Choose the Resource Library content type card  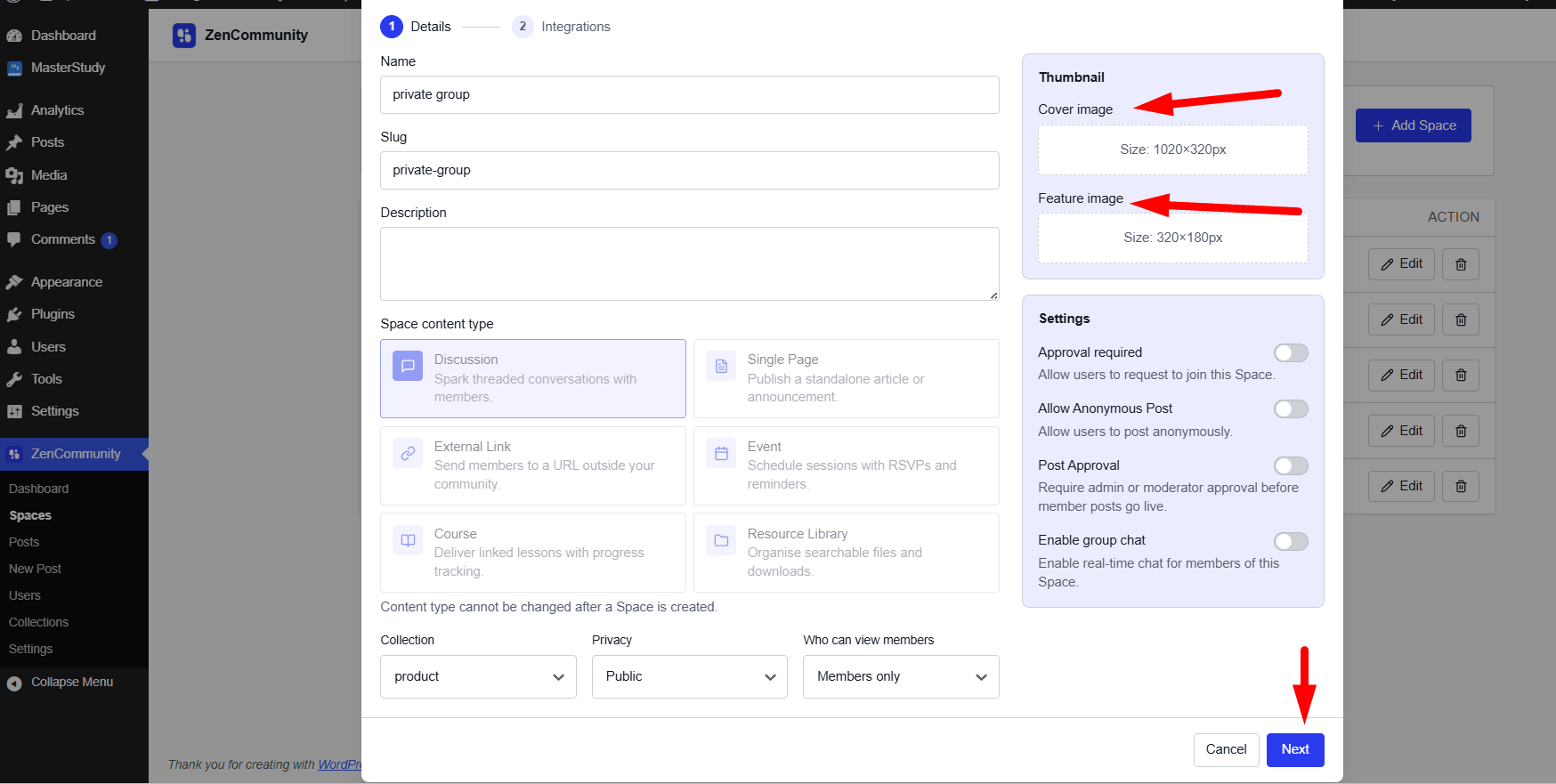(847, 553)
